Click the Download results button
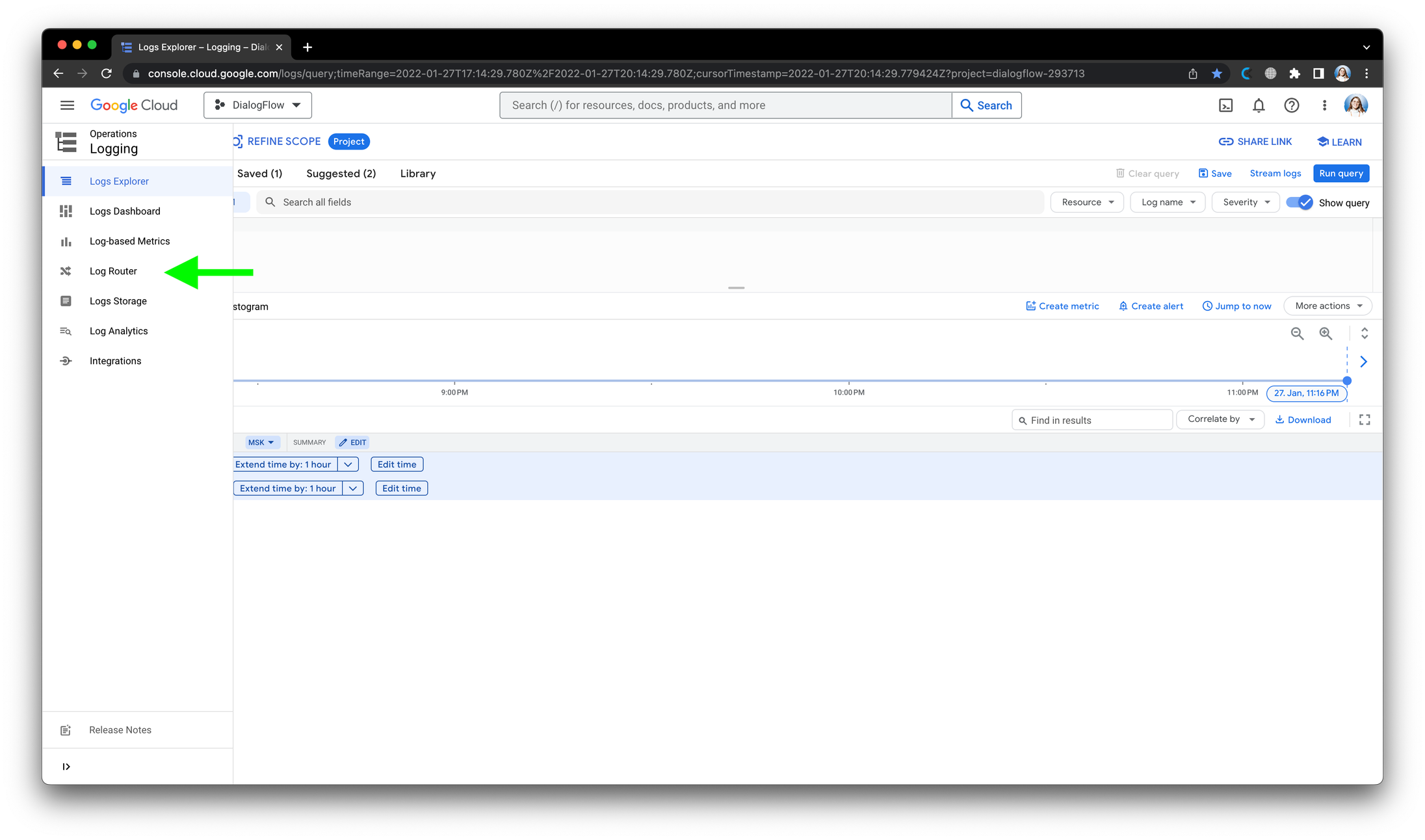Viewport: 1425px width, 840px height. point(1303,420)
